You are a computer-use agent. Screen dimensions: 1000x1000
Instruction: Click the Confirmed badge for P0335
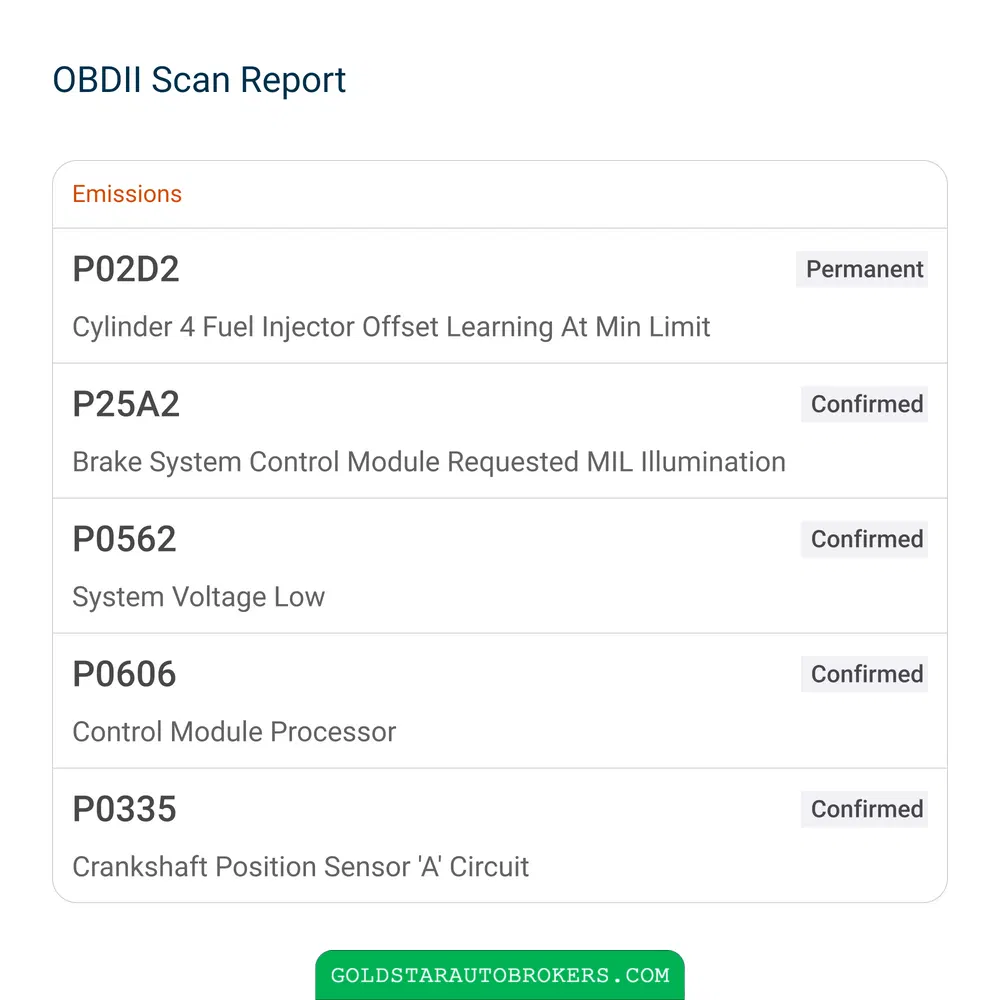point(864,809)
